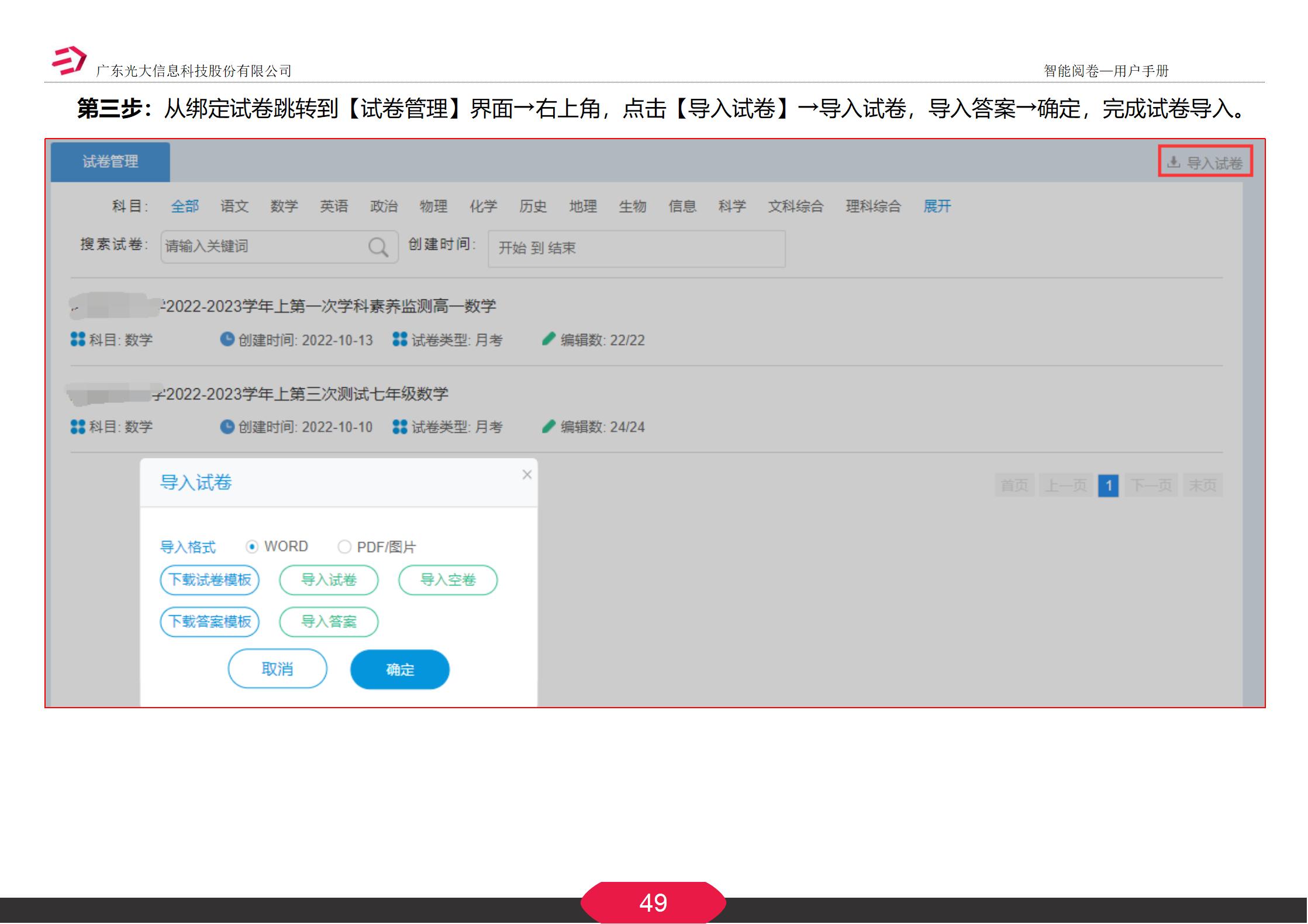Select the WORD import format radio button

[x=252, y=547]
